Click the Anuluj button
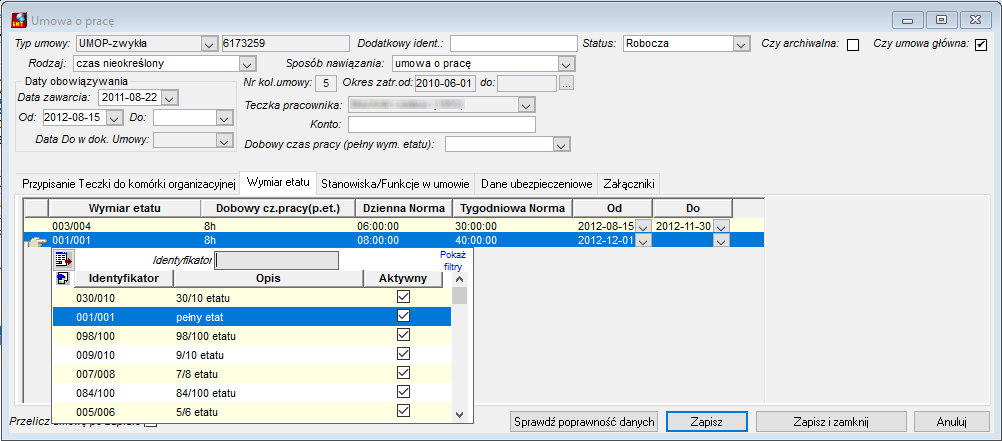 pyautogui.click(x=953, y=422)
